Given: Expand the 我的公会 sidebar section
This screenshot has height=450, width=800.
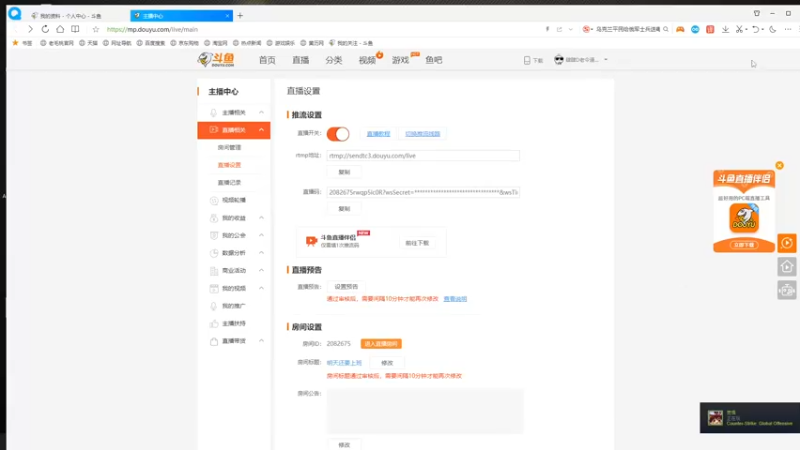Looking at the screenshot, I should point(261,235).
